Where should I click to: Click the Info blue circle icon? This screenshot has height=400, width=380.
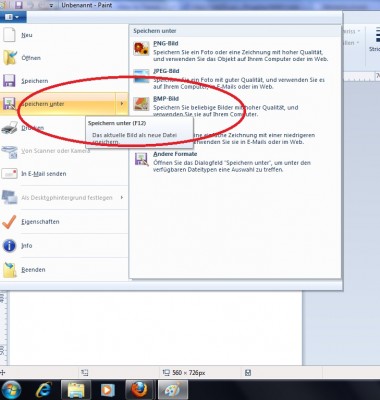(x=9, y=246)
